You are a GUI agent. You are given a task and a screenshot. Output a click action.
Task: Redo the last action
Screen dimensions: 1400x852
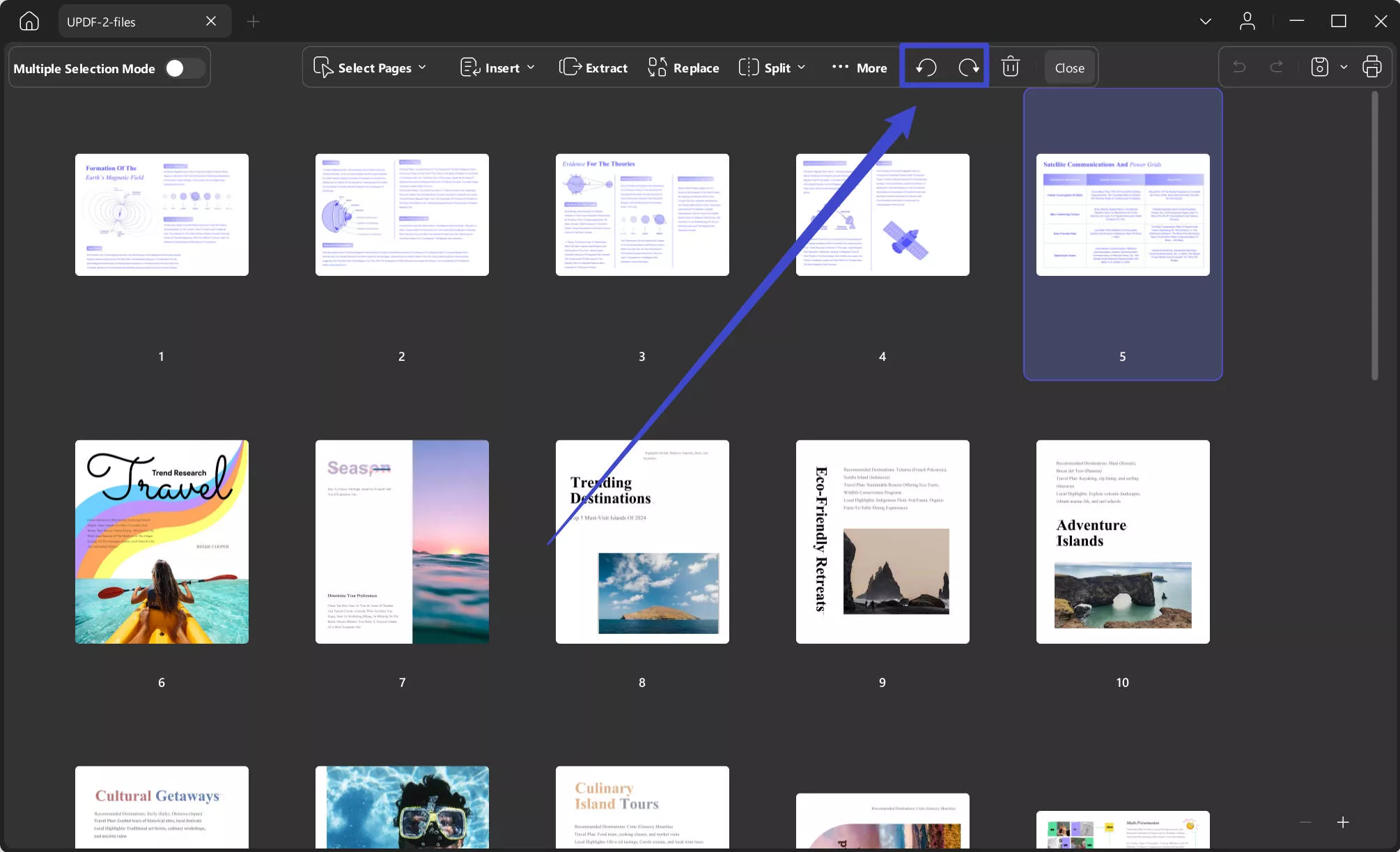click(1277, 67)
